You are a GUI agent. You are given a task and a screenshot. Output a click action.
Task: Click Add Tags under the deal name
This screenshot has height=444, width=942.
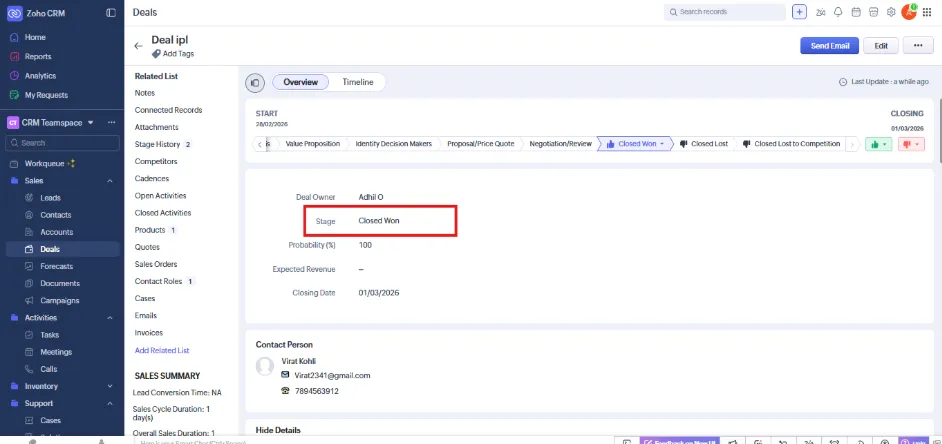pyautogui.click(x=173, y=53)
